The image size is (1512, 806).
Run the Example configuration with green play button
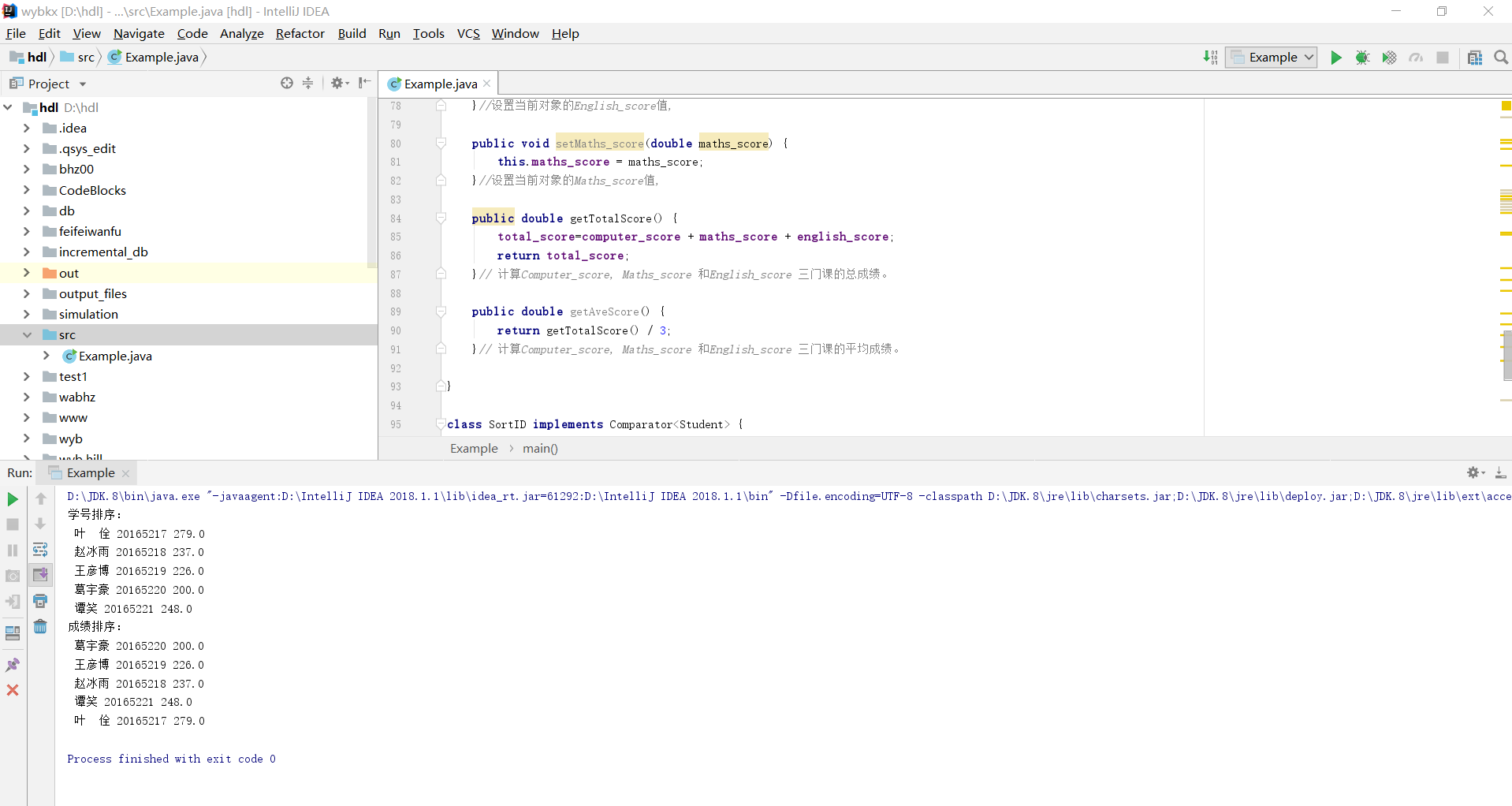(x=1335, y=58)
